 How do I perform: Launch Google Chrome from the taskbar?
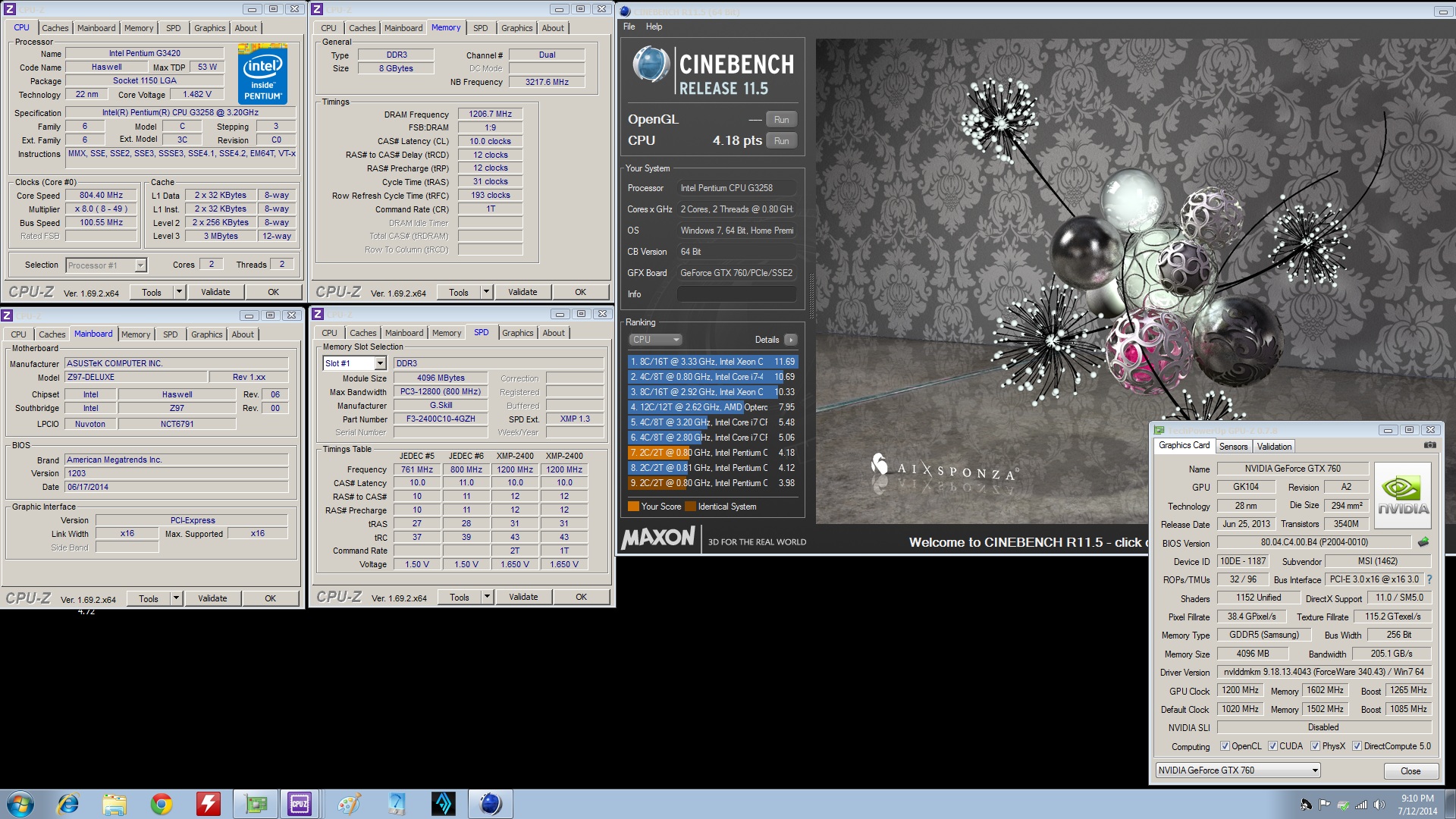(x=161, y=804)
